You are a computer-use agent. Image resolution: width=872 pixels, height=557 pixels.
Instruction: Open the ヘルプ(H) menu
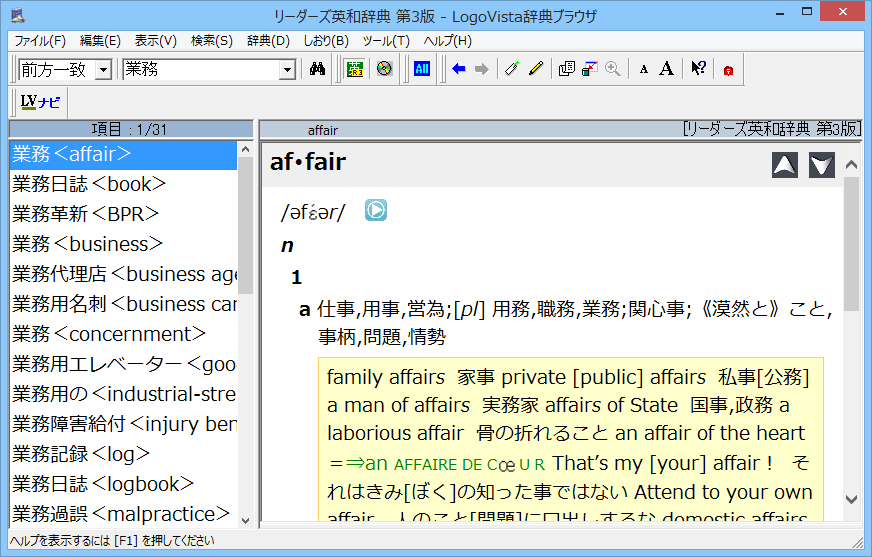click(x=448, y=41)
